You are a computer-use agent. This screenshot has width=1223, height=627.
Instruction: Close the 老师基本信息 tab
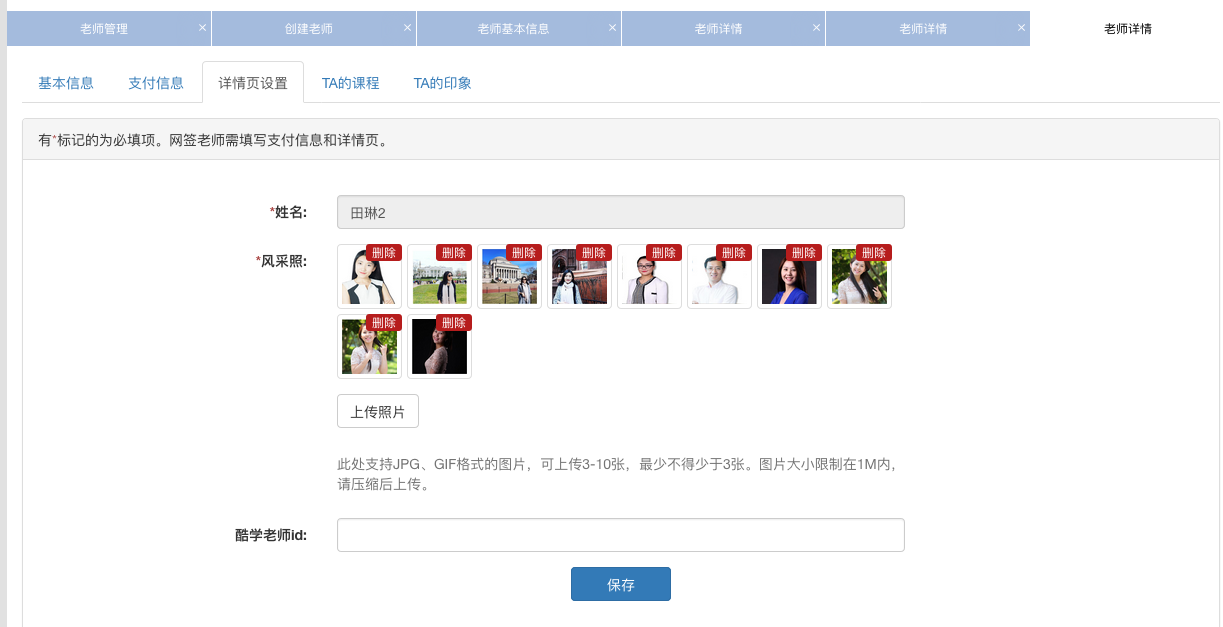click(612, 28)
